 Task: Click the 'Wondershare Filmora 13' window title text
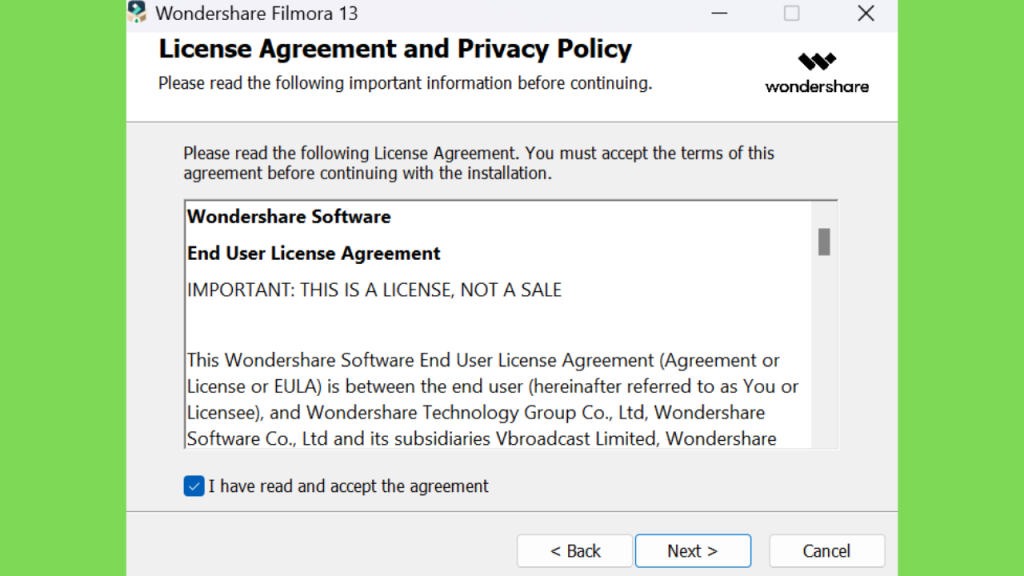(257, 13)
